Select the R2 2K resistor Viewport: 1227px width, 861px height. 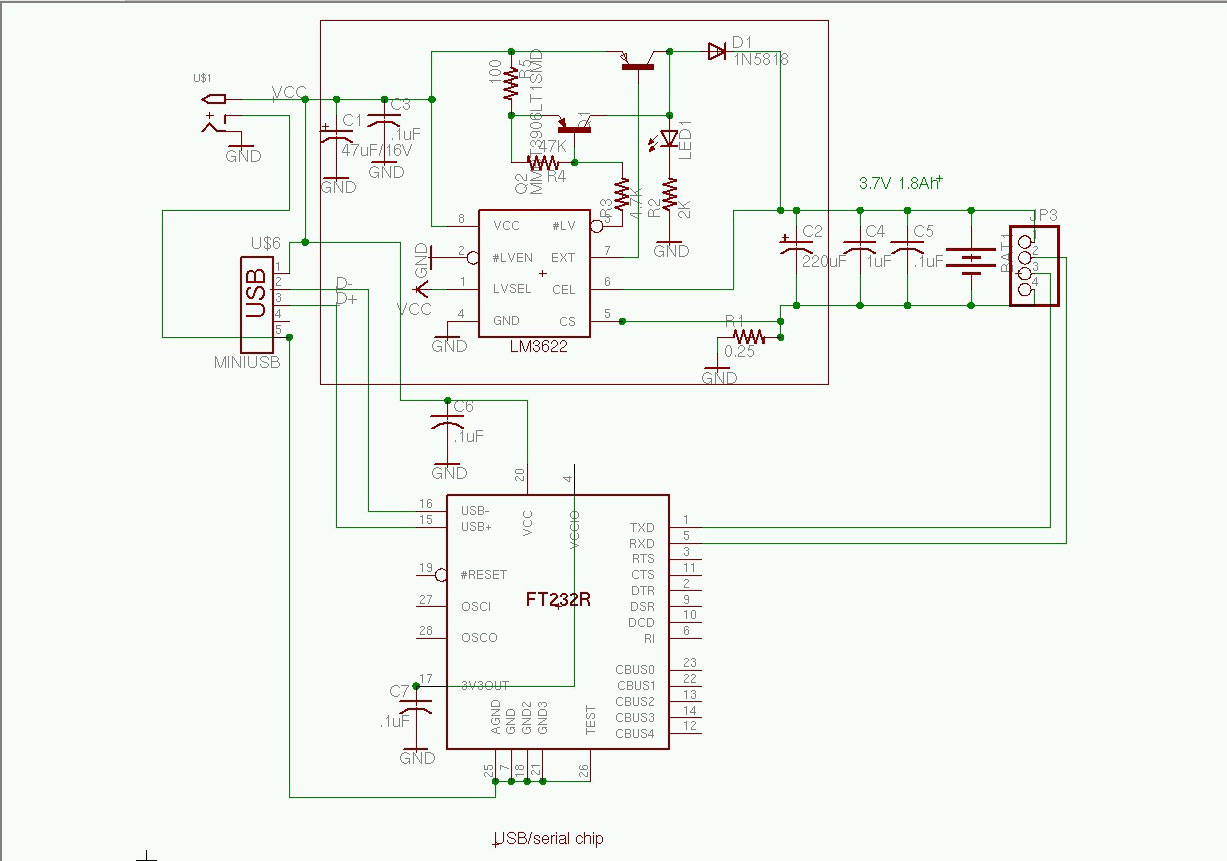(x=669, y=195)
